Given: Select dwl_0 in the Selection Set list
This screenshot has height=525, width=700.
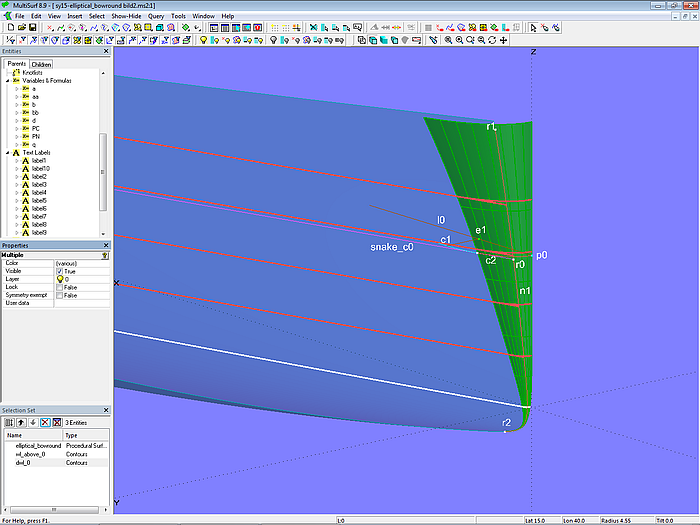Looking at the screenshot, I should tap(23, 463).
